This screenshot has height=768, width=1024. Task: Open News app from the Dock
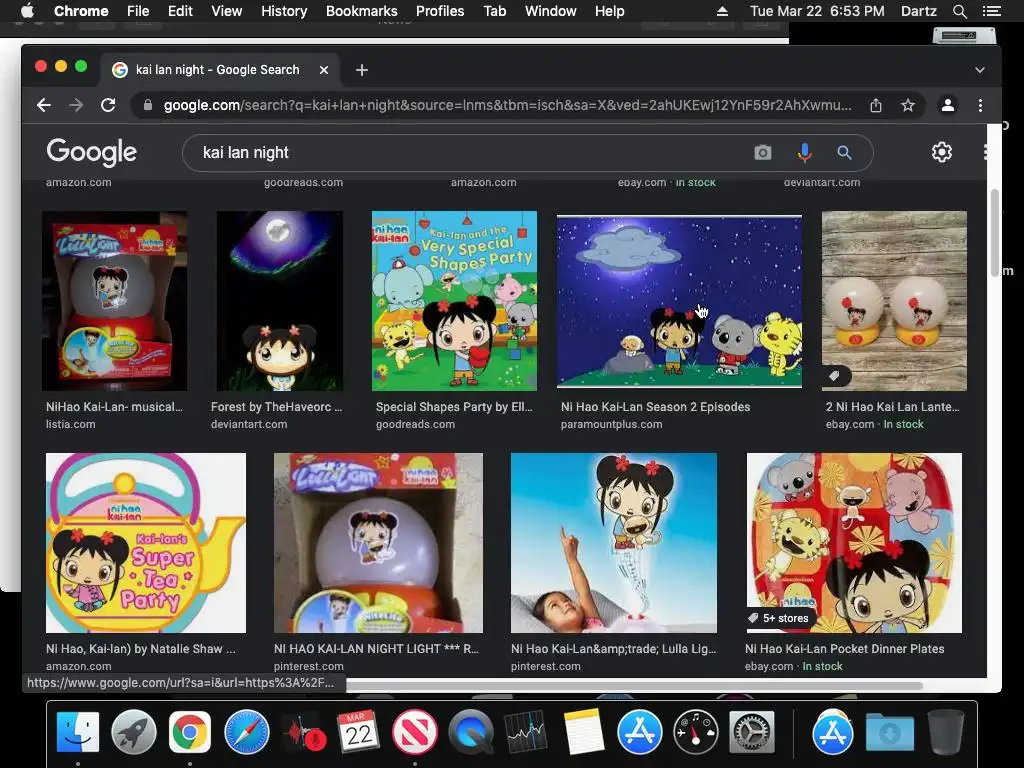415,732
